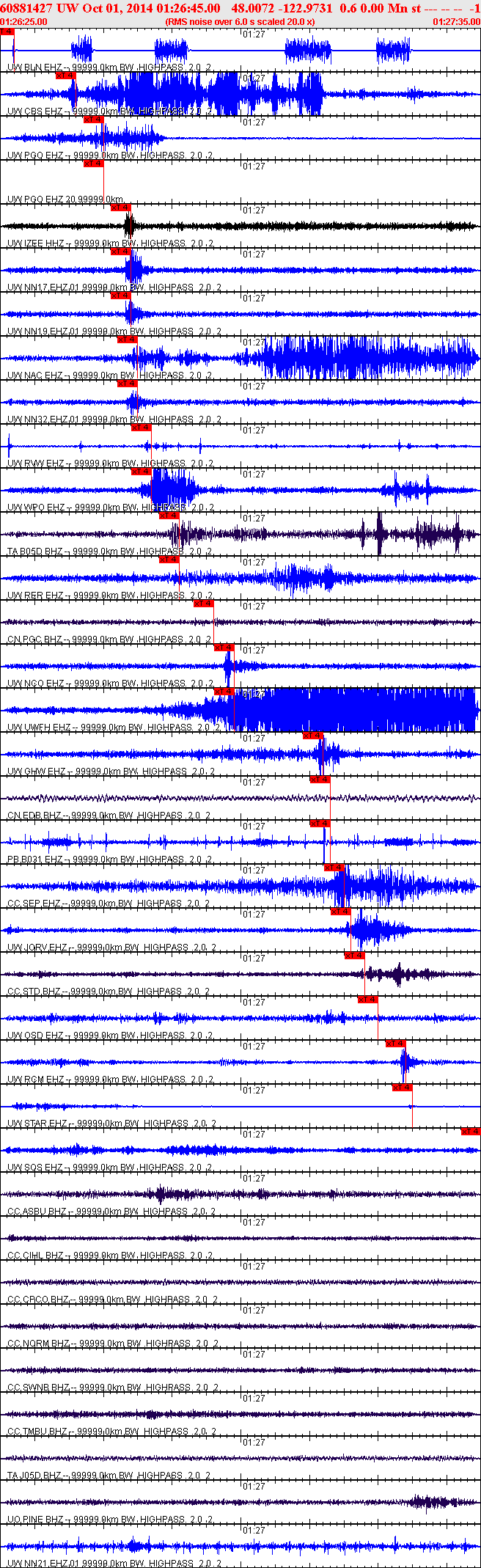The image size is (481, 1568).
Task: Click the pick marker on NN17 trace
Action: click(120, 252)
